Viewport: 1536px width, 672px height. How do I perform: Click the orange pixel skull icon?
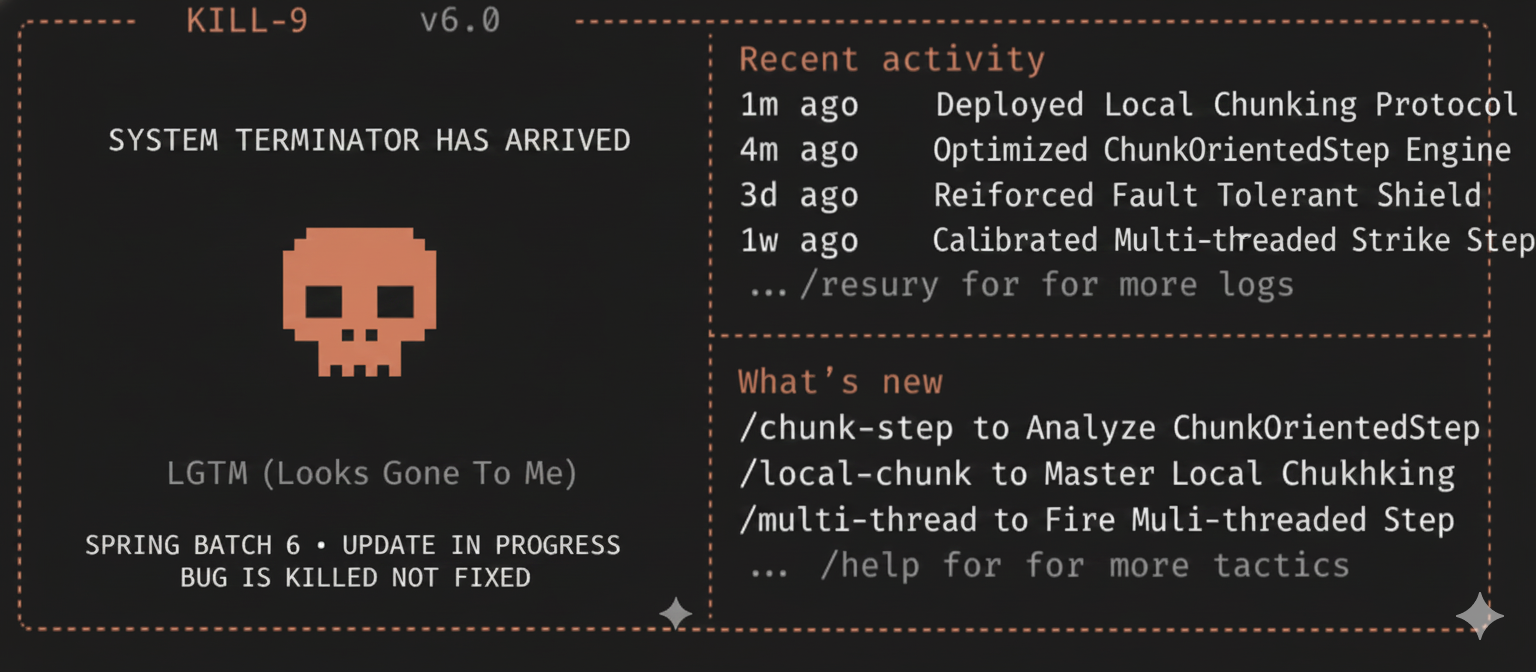tap(359, 302)
